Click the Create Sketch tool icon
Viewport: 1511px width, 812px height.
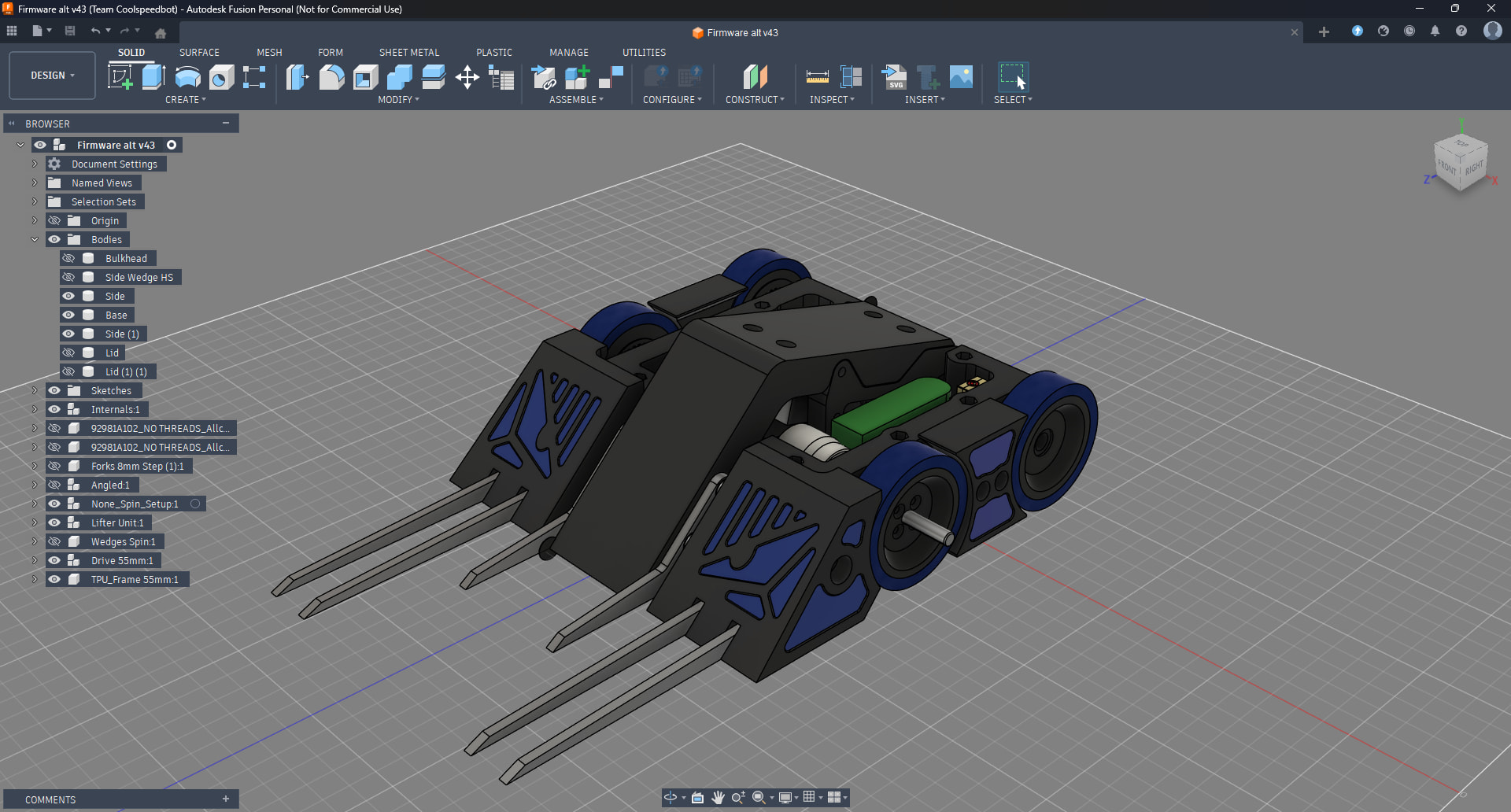[120, 77]
